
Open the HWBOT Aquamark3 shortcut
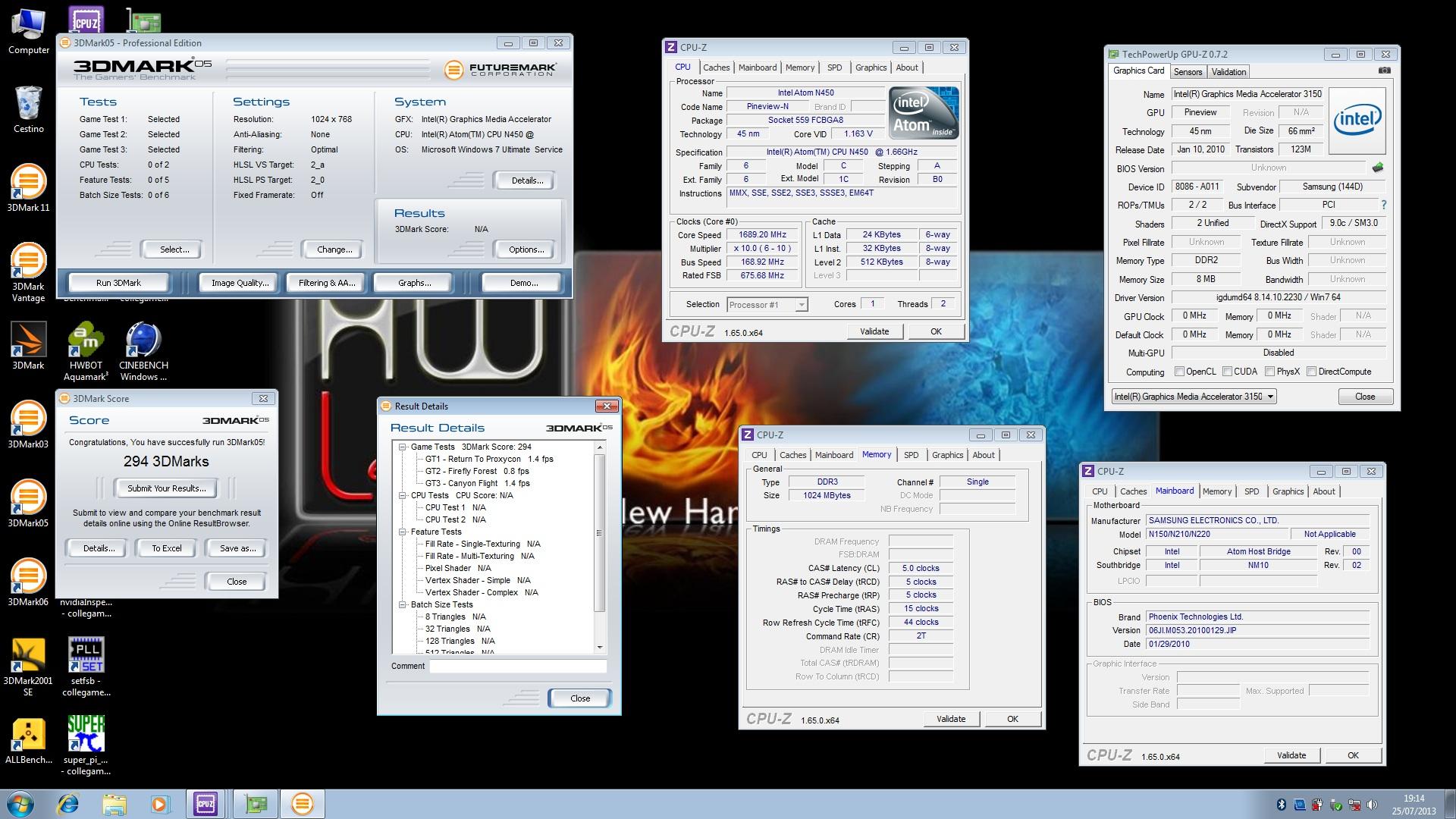click(86, 351)
